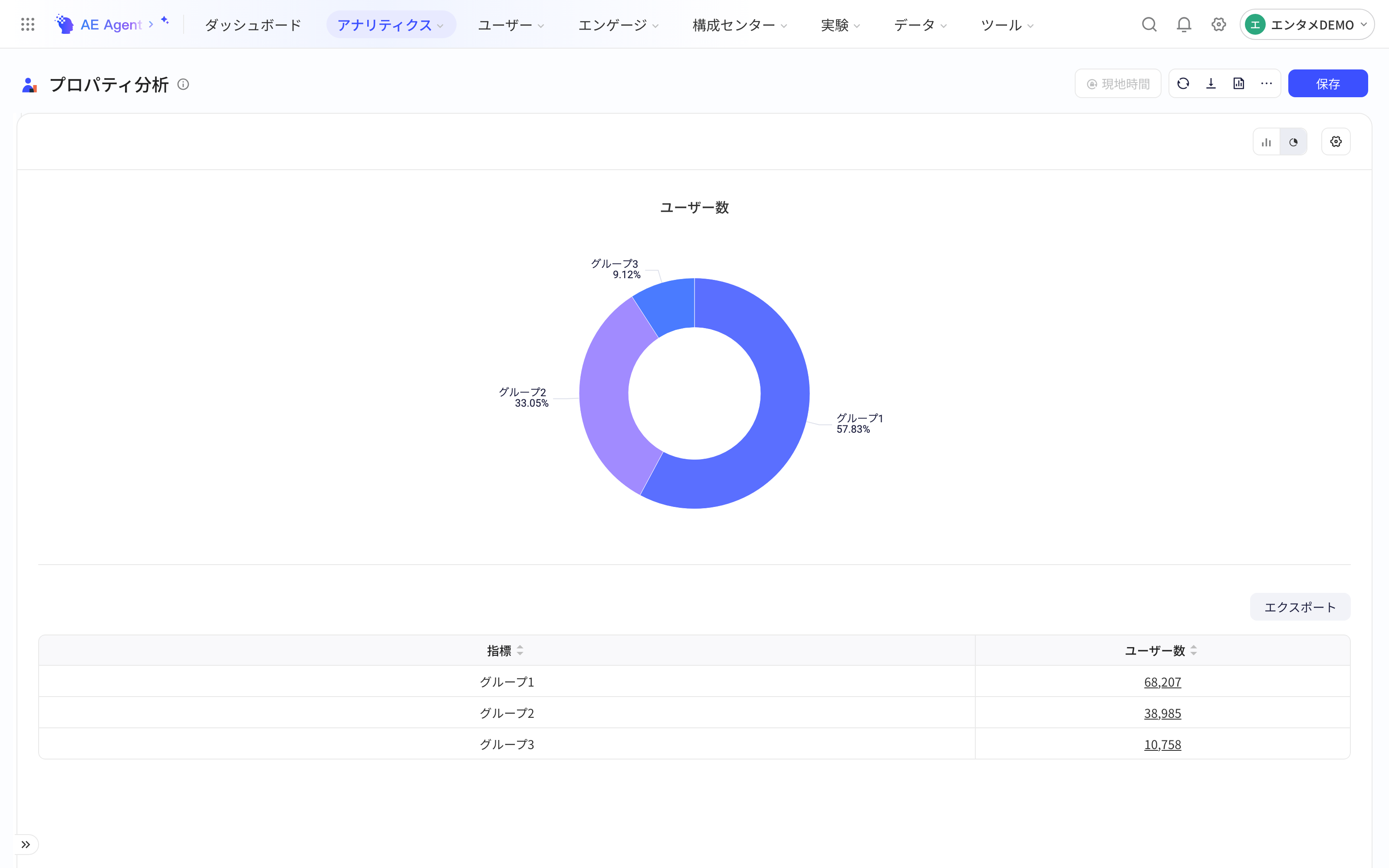Open settings gear in top navigation
1389x868 pixels.
point(1218,25)
